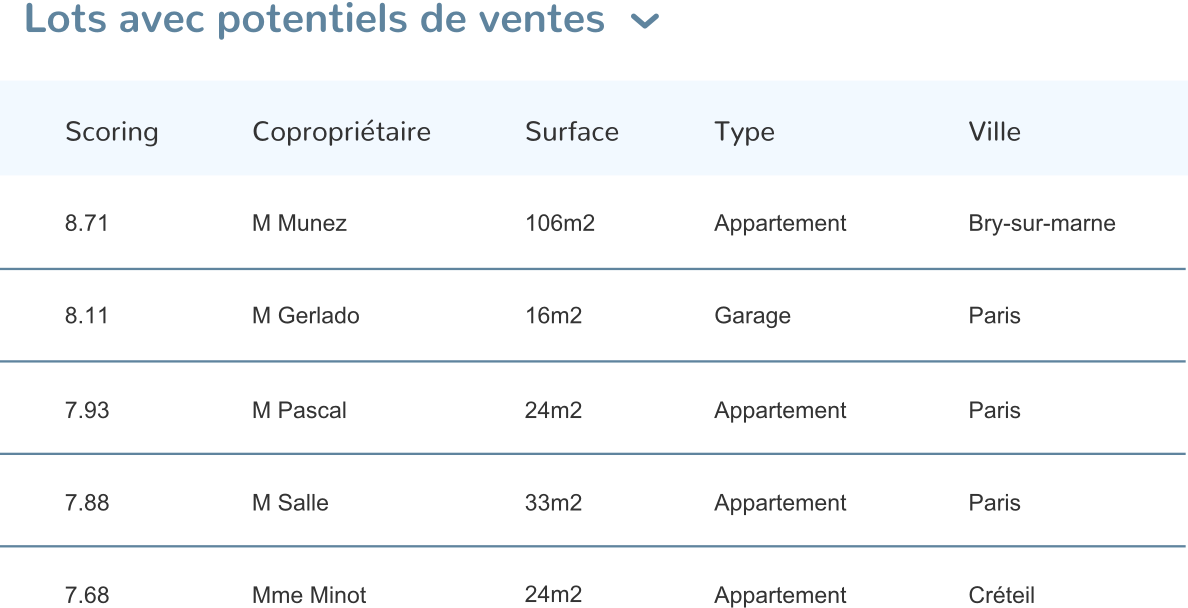1188x608 pixels.
Task: Click the 8.71 scoring value
Action: (x=86, y=223)
